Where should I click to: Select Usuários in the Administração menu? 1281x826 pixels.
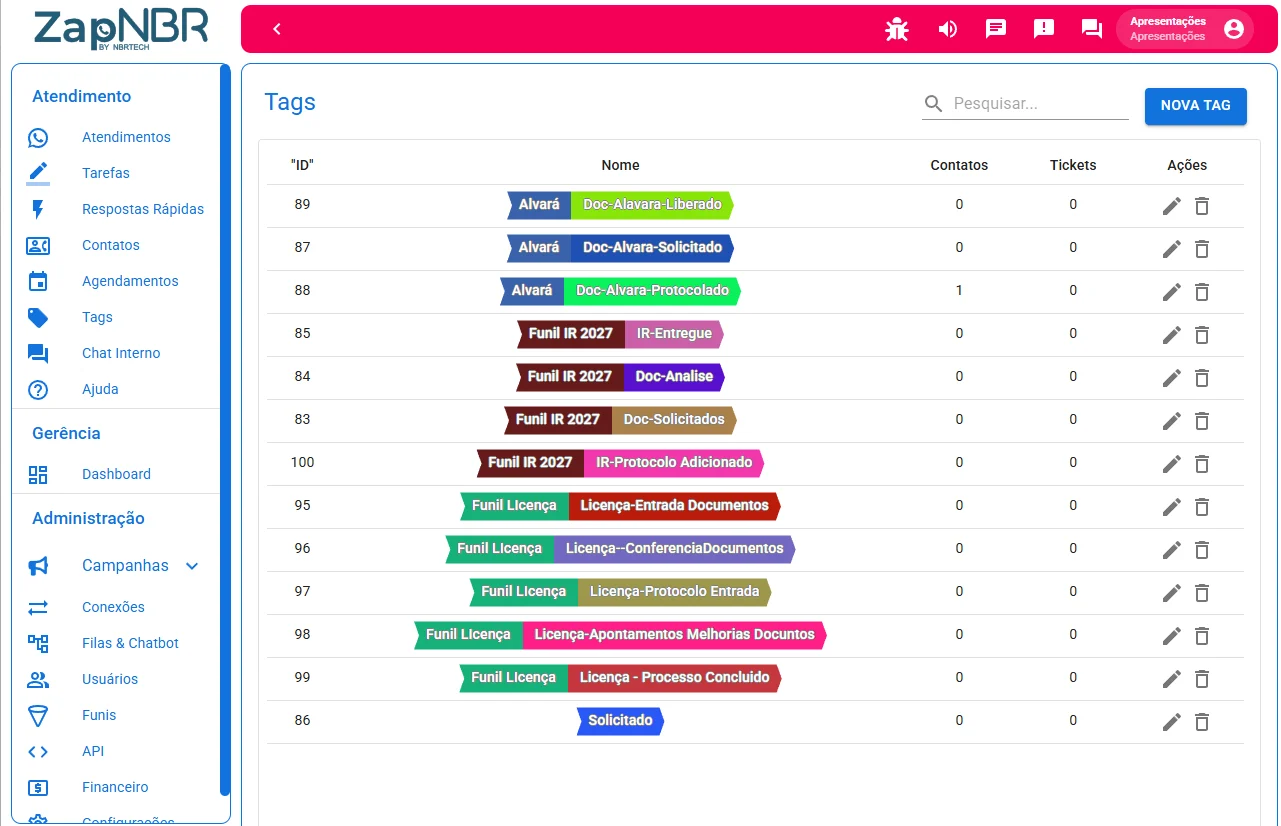coord(110,679)
